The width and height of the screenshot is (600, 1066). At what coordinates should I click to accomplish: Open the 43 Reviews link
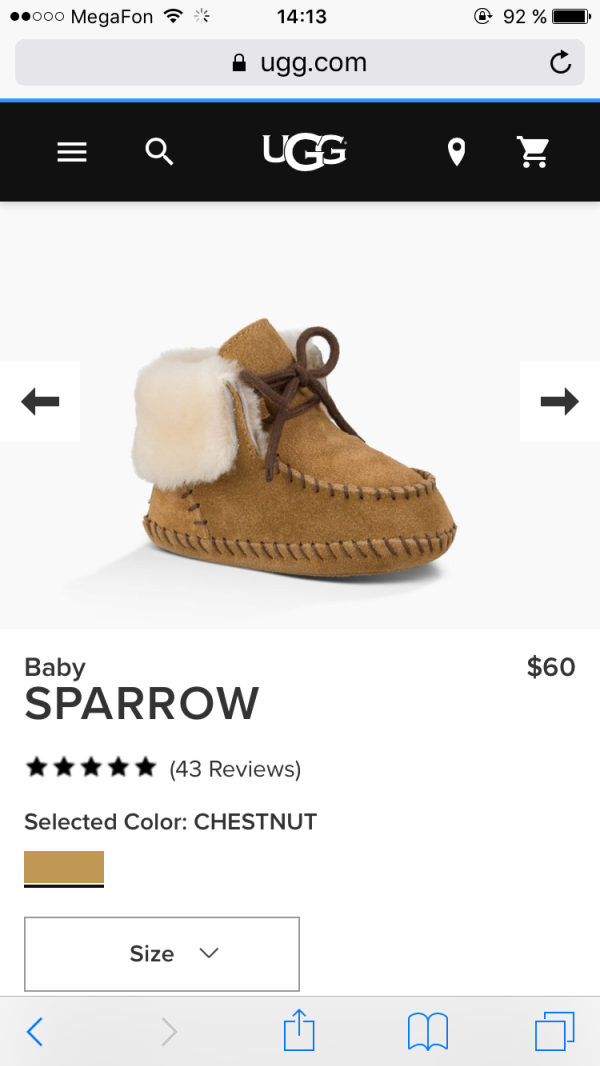point(235,769)
